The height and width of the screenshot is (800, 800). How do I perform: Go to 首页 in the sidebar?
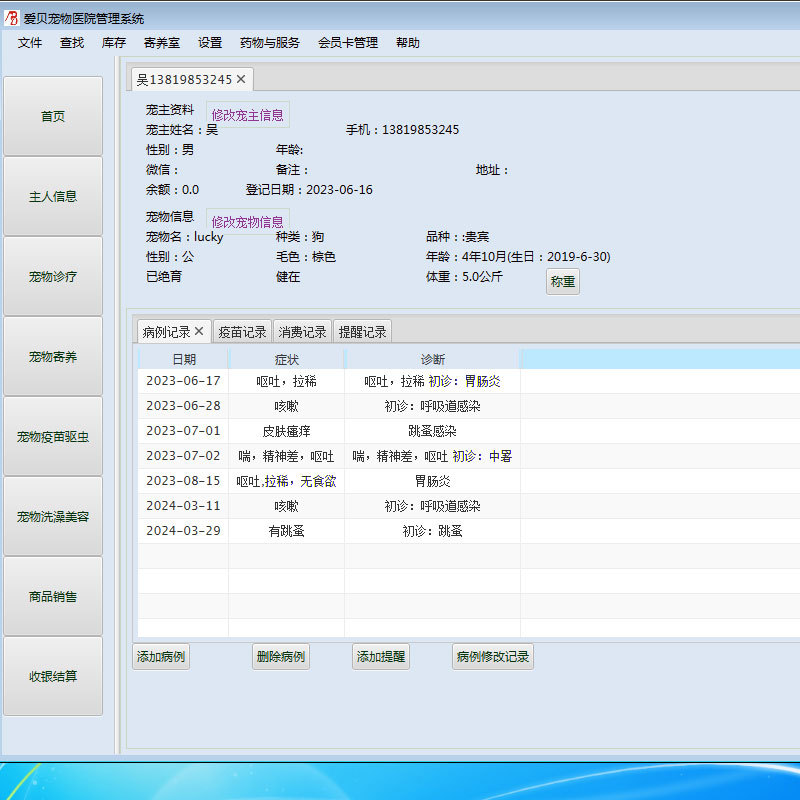pyautogui.click(x=53, y=116)
